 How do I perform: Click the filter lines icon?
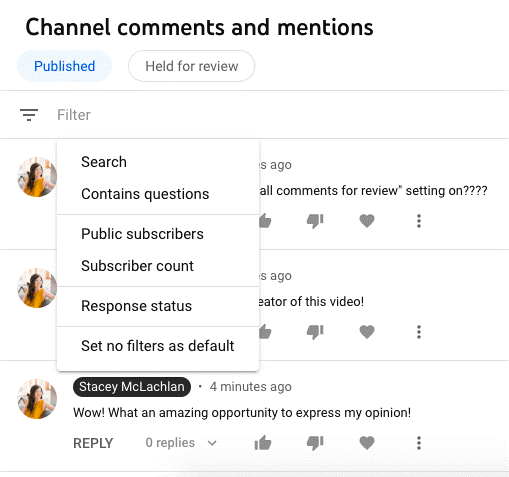[29, 115]
